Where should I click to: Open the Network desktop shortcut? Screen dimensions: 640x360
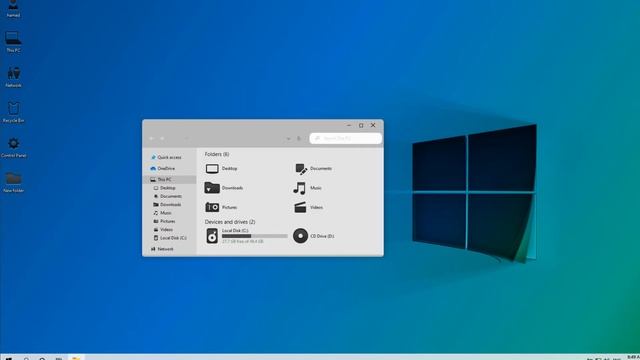click(13, 77)
